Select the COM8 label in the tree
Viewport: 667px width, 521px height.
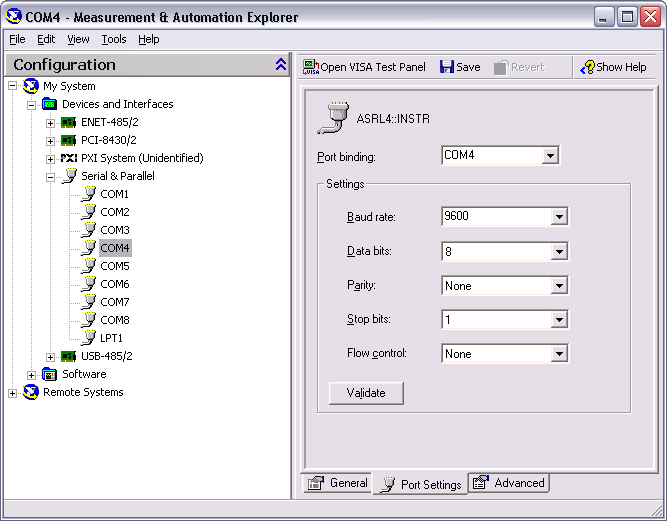[115, 320]
